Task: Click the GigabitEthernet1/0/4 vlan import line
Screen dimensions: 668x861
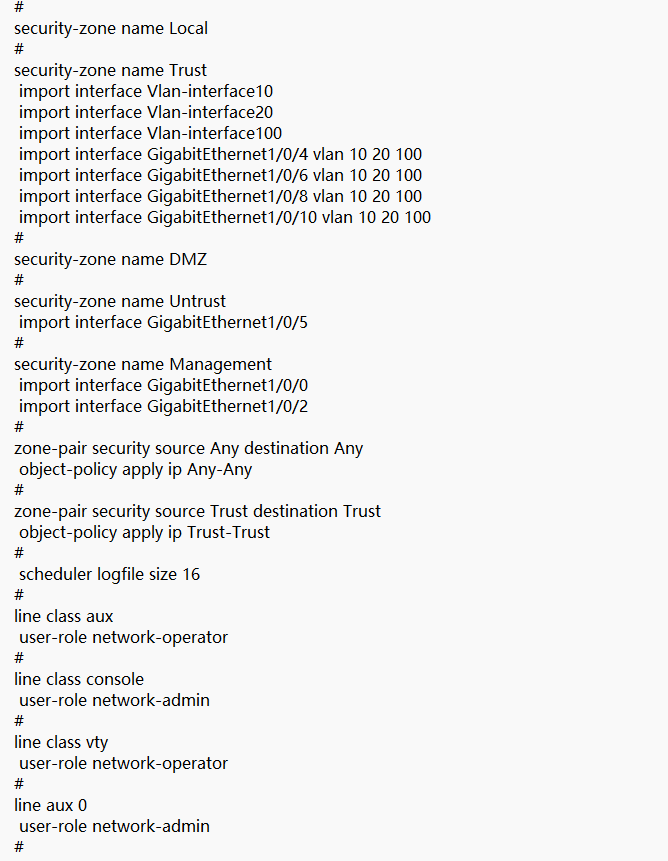Action: click(220, 154)
